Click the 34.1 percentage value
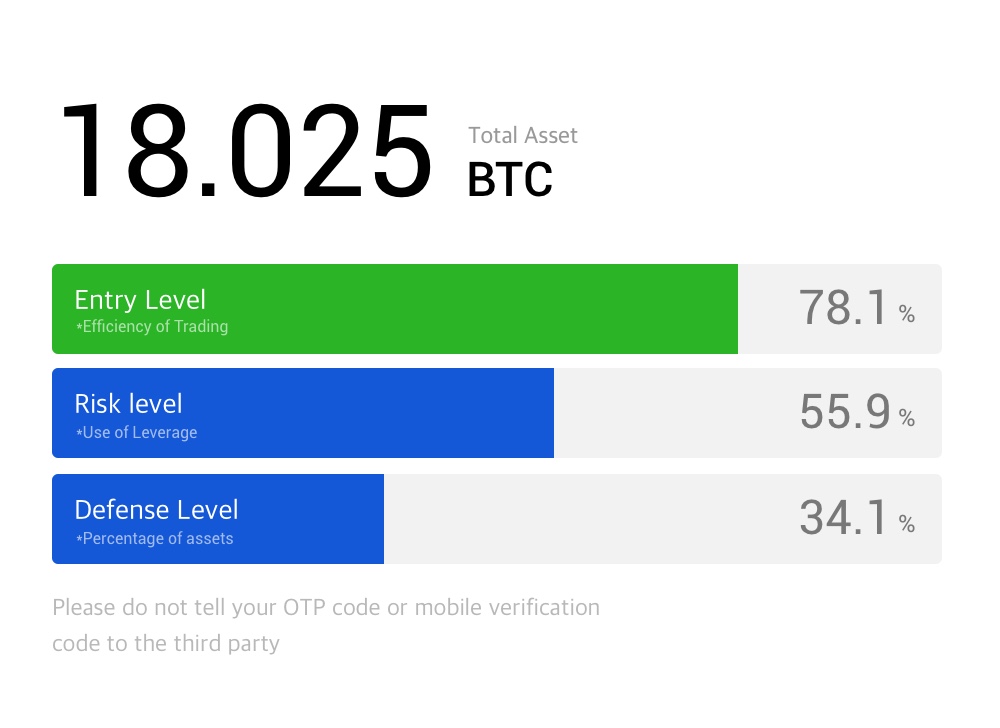1000x728 pixels. (x=843, y=518)
